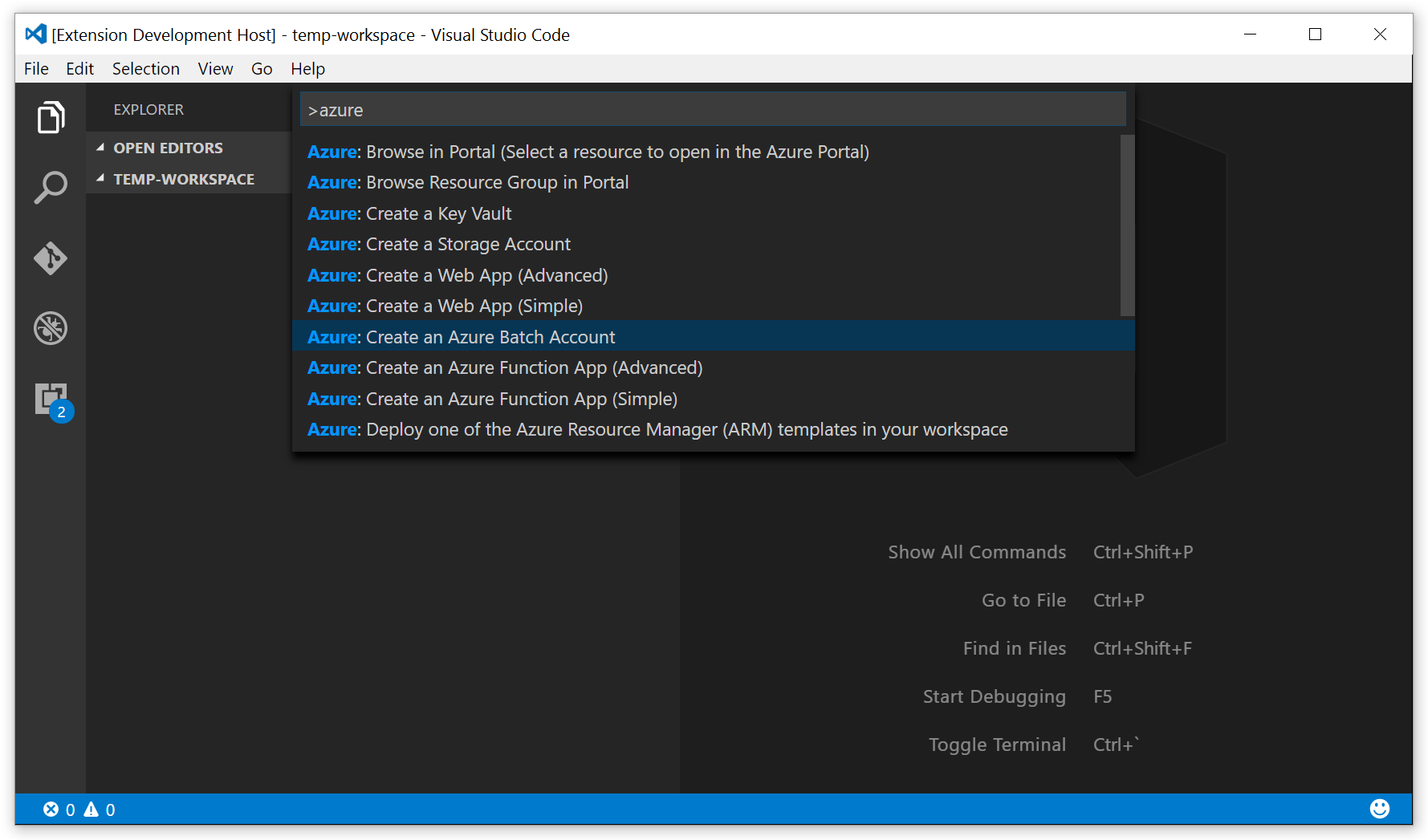Viewport: 1428px width, 840px height.
Task: Click the command palette input with '>azure'
Action: (713, 109)
